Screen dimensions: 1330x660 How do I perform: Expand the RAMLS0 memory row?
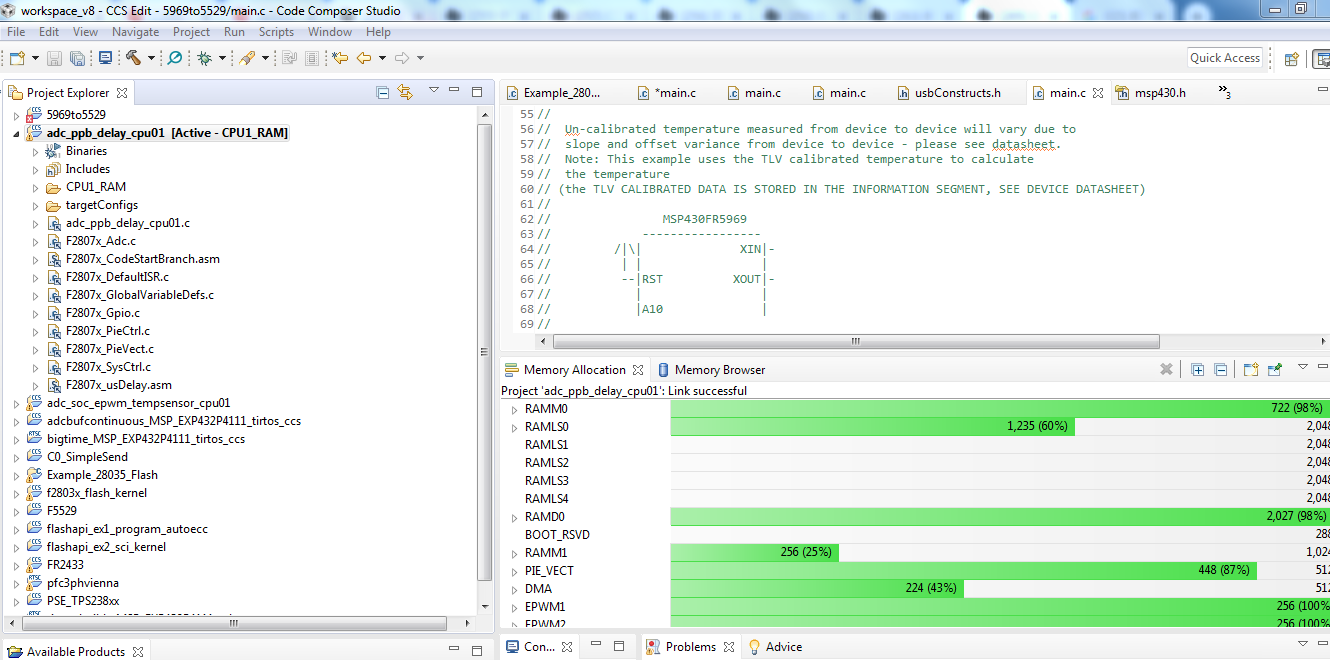pyautogui.click(x=514, y=427)
